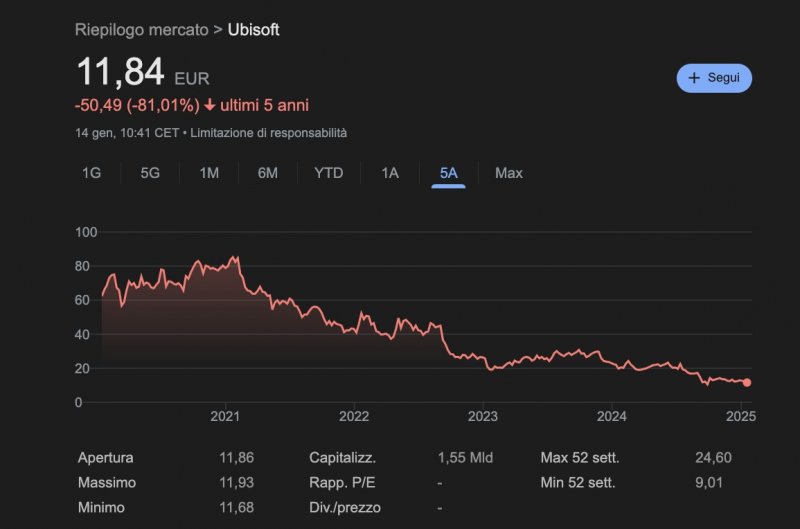Select the 5G time range tab
The height and width of the screenshot is (529, 800).
coord(150,173)
